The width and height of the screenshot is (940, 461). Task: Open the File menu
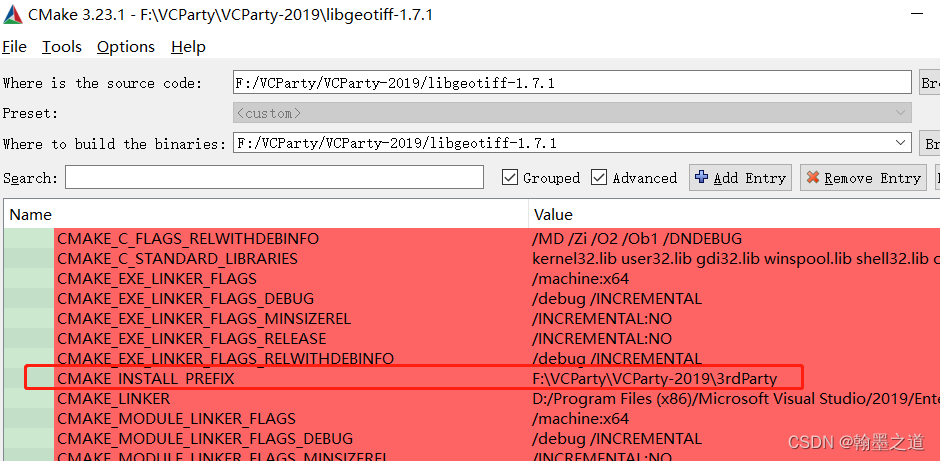click(14, 47)
